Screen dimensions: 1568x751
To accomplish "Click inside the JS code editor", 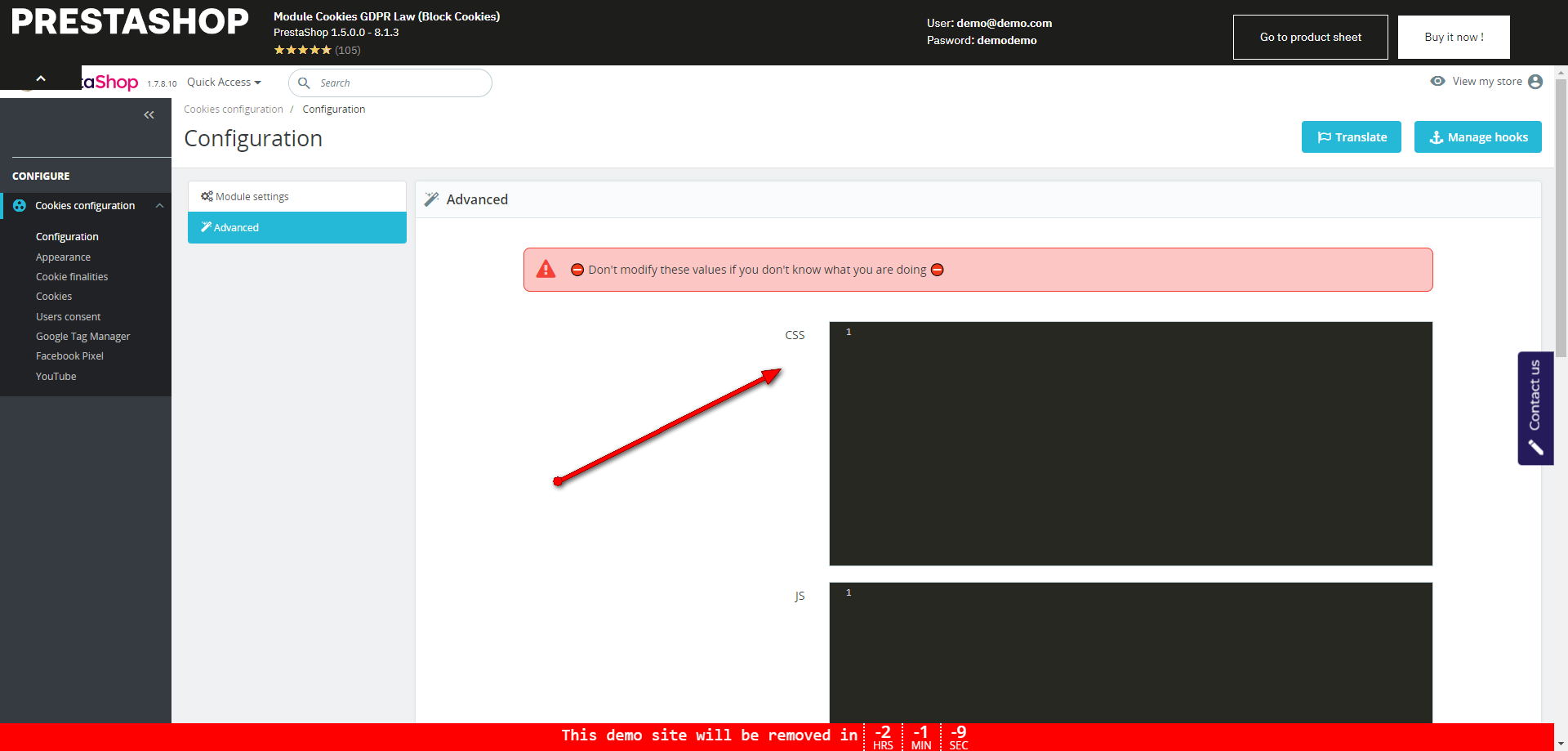I will [x=1131, y=653].
